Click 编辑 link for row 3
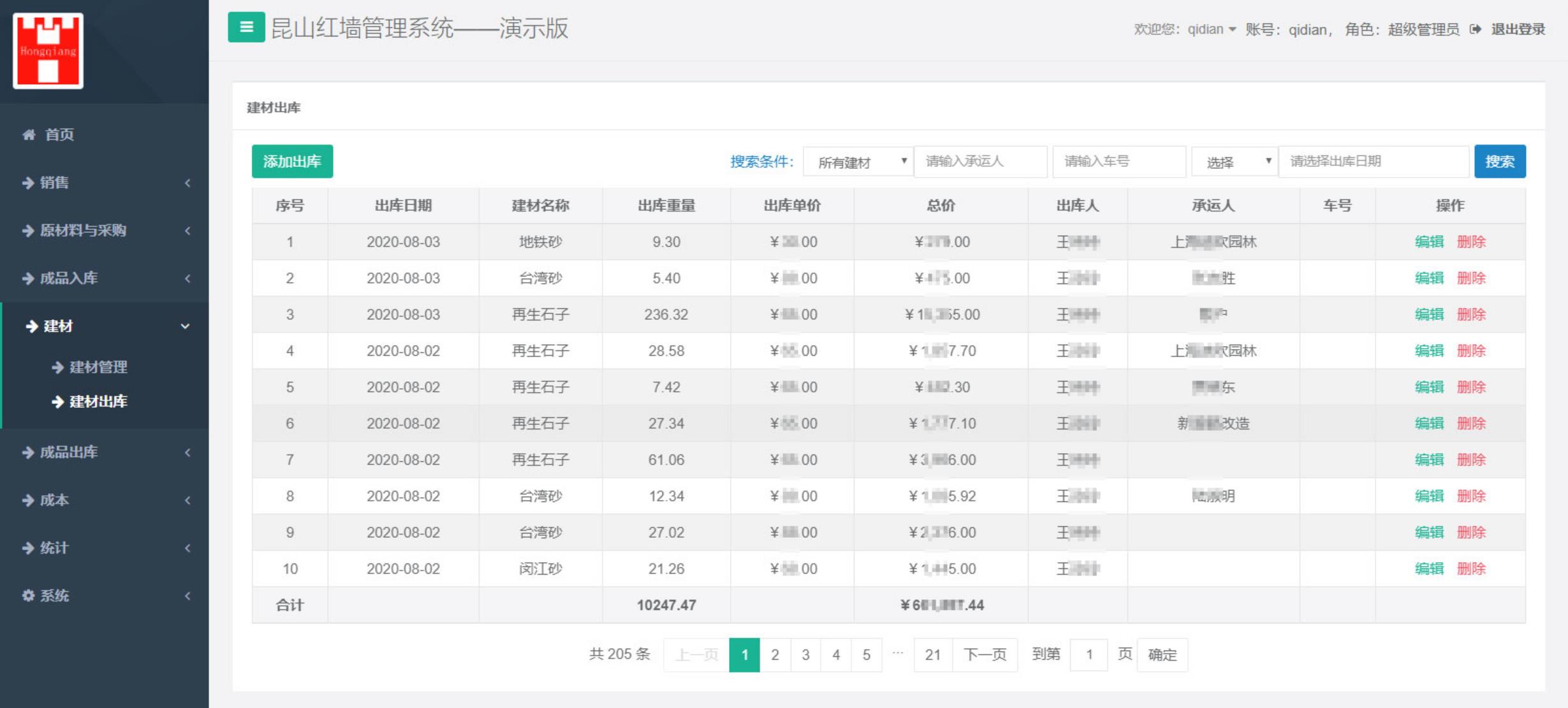The image size is (1568, 708). click(1428, 314)
